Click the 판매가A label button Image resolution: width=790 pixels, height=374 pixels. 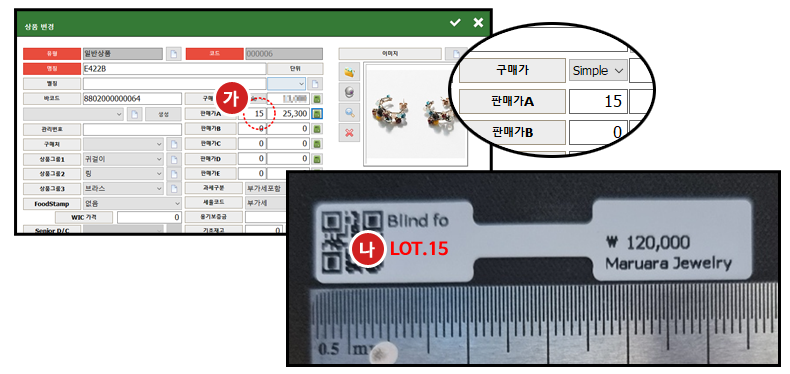point(211,114)
